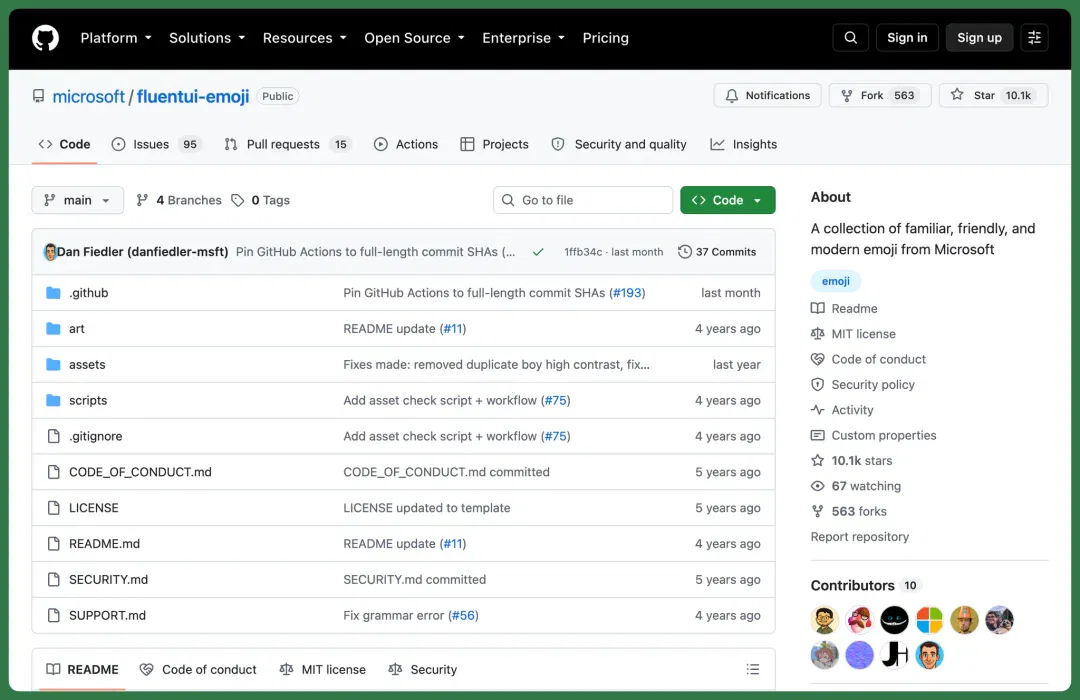Open the .github folder
Viewport: 1080px width, 700px height.
[x=89, y=293]
